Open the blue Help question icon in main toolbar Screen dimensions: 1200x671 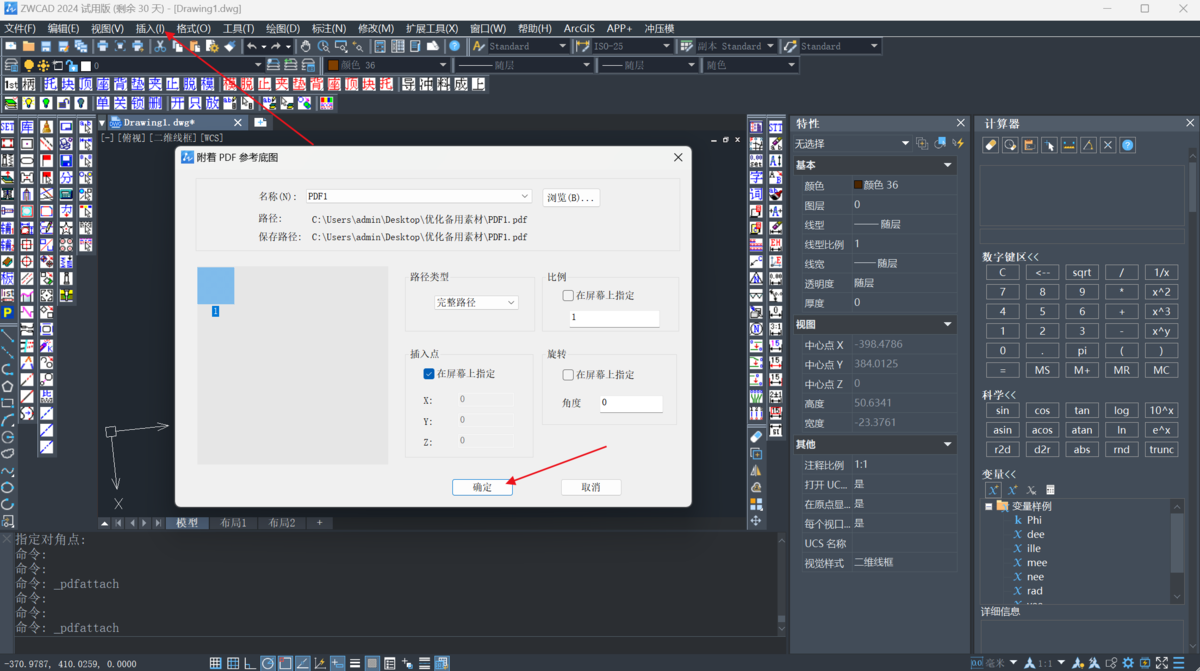[x=454, y=46]
